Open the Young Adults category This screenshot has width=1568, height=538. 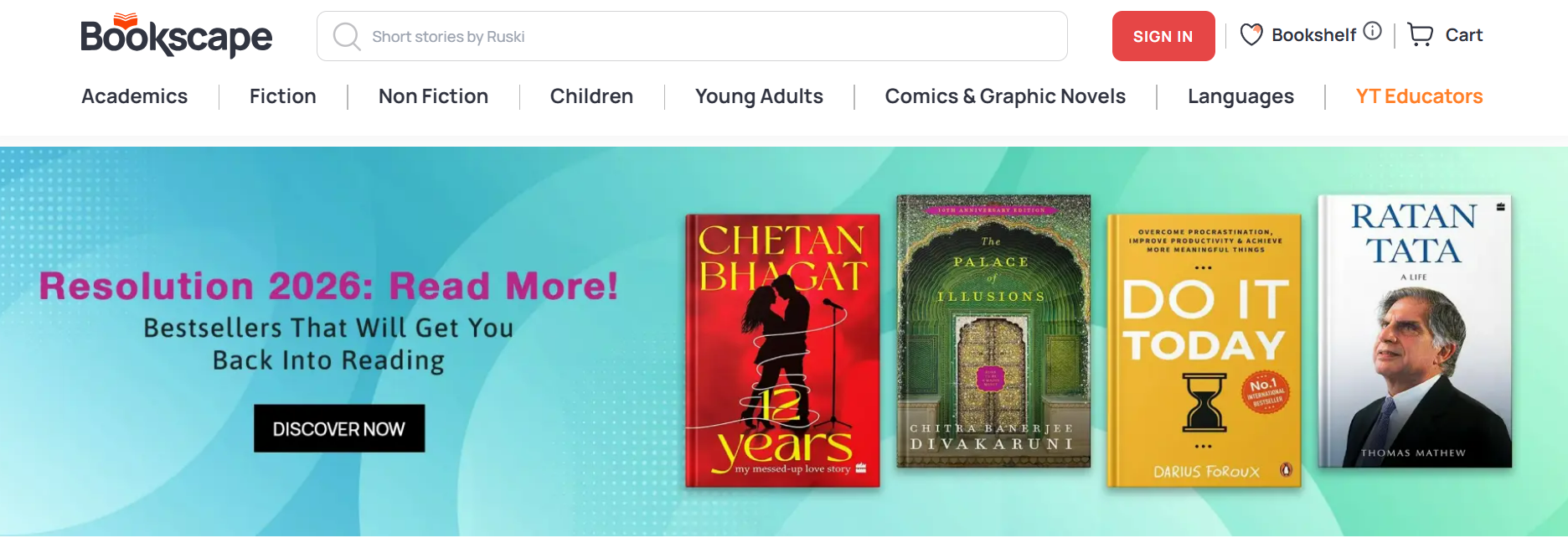tap(759, 96)
